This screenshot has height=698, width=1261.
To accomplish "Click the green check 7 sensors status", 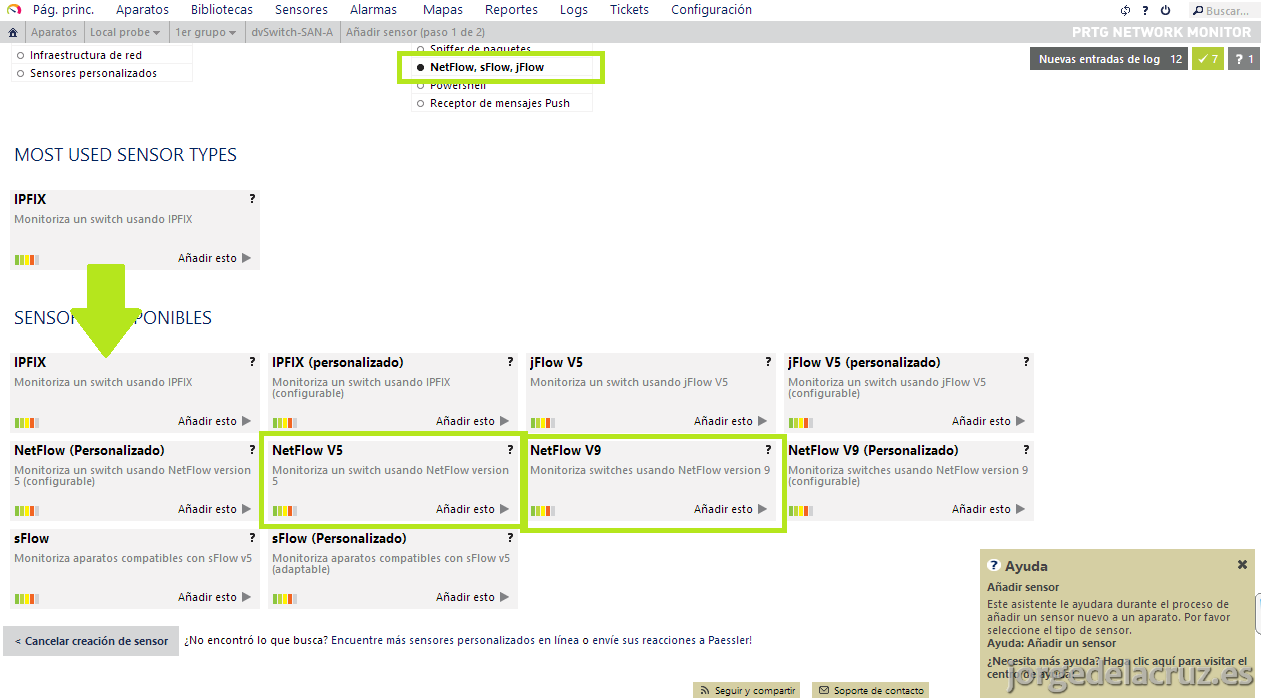I will [x=1208, y=59].
